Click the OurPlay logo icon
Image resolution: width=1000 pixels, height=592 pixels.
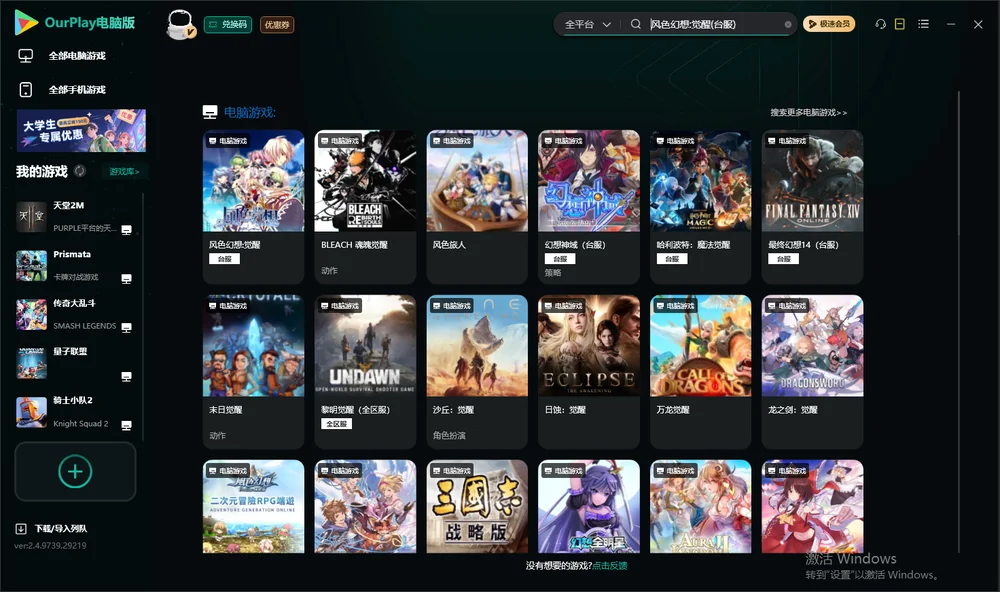click(x=26, y=22)
